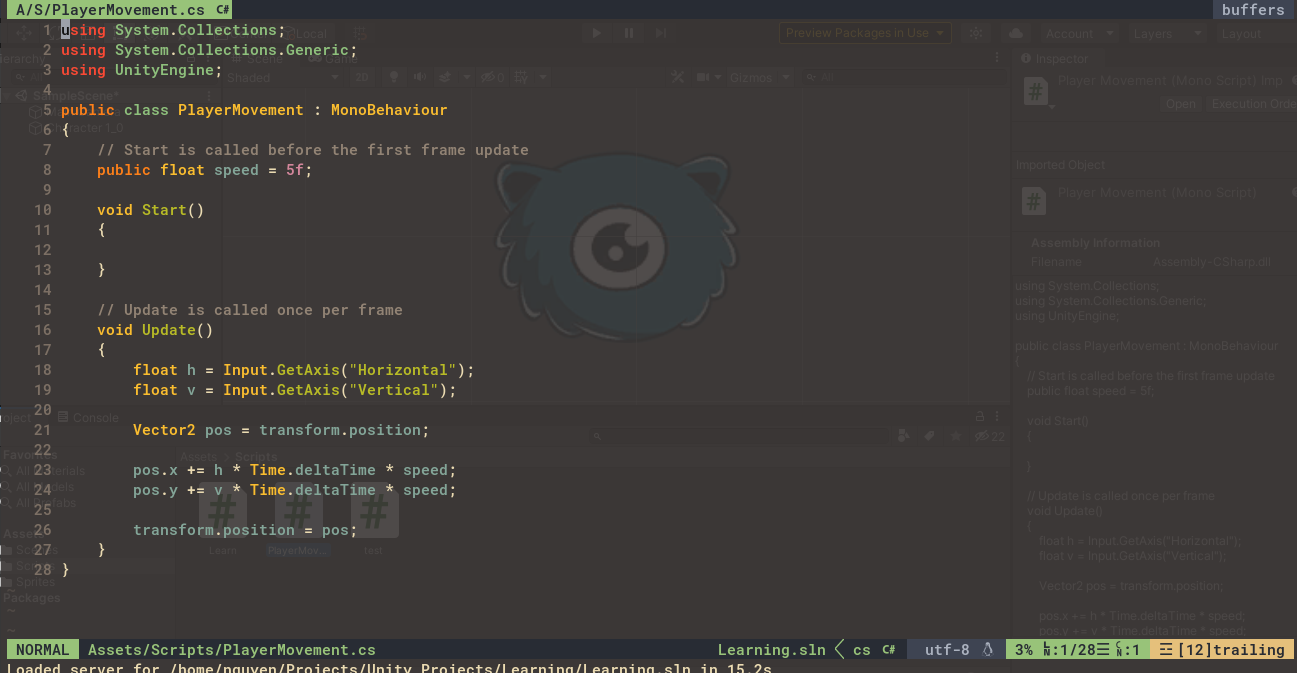Open the Preview Packages in Use dropdown
The image size is (1297, 673).
click(x=864, y=32)
